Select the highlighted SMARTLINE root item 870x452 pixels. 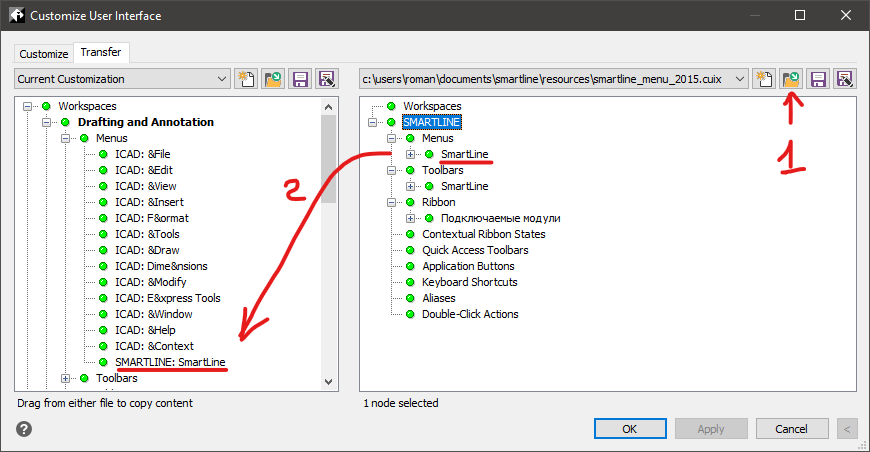point(432,122)
